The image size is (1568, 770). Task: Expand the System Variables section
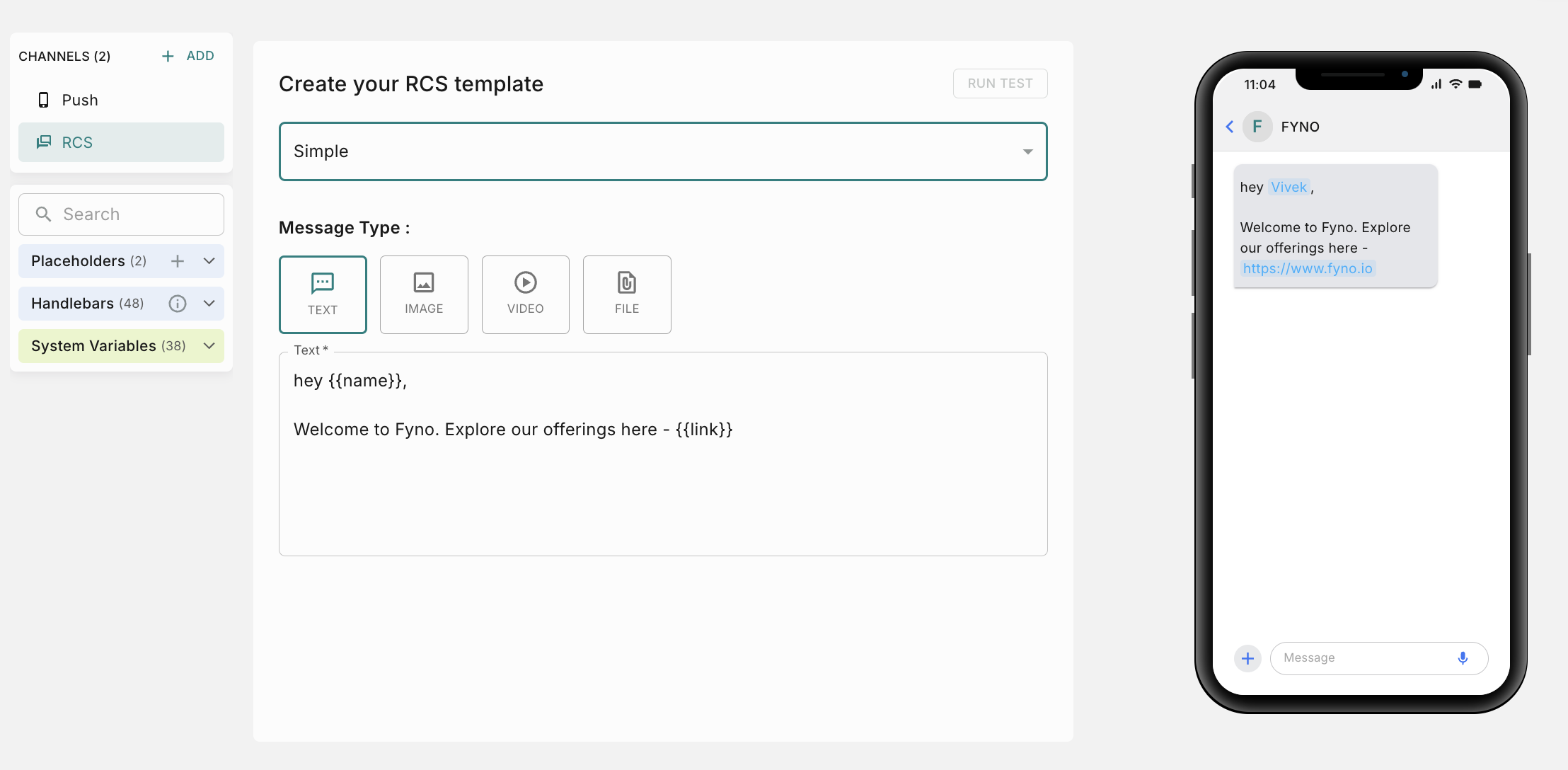coord(209,346)
